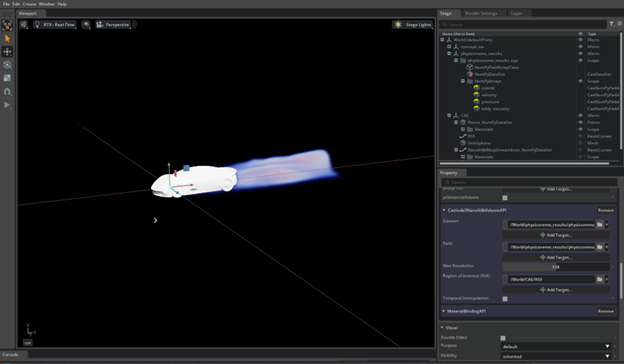Activate the Rotate tool in left toolbar
The image size is (624, 364).
pyautogui.click(x=7, y=65)
